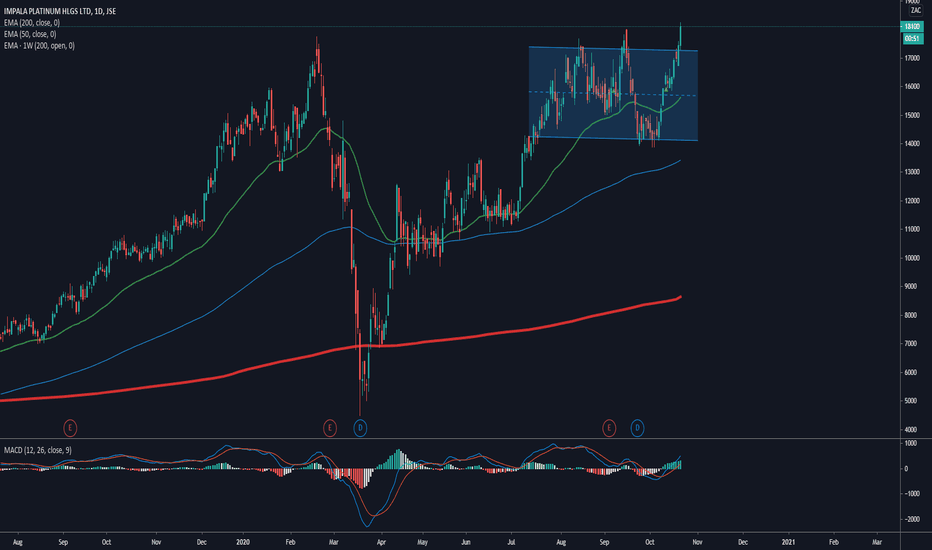Click the 7000 price axis label
Viewport: 932px width, 550px height.
[x=912, y=344]
